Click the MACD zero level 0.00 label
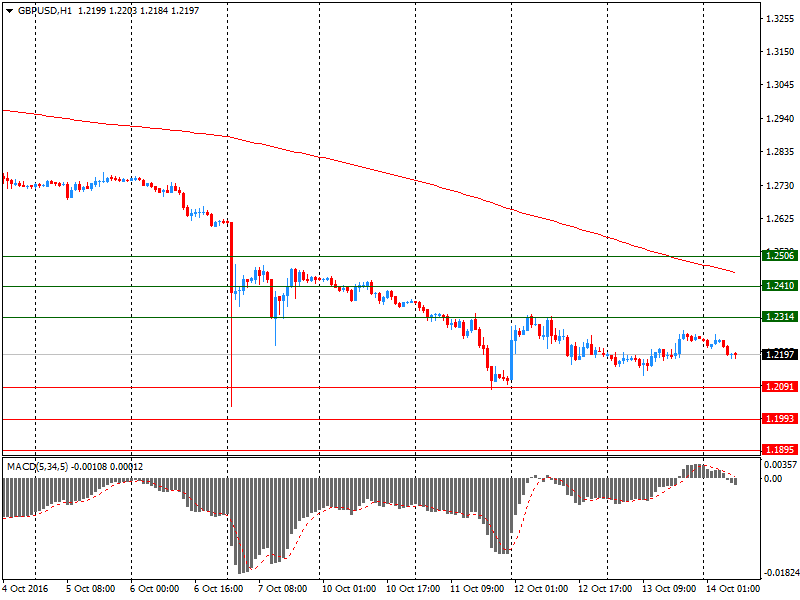This screenshot has width=800, height=600. coord(773,479)
